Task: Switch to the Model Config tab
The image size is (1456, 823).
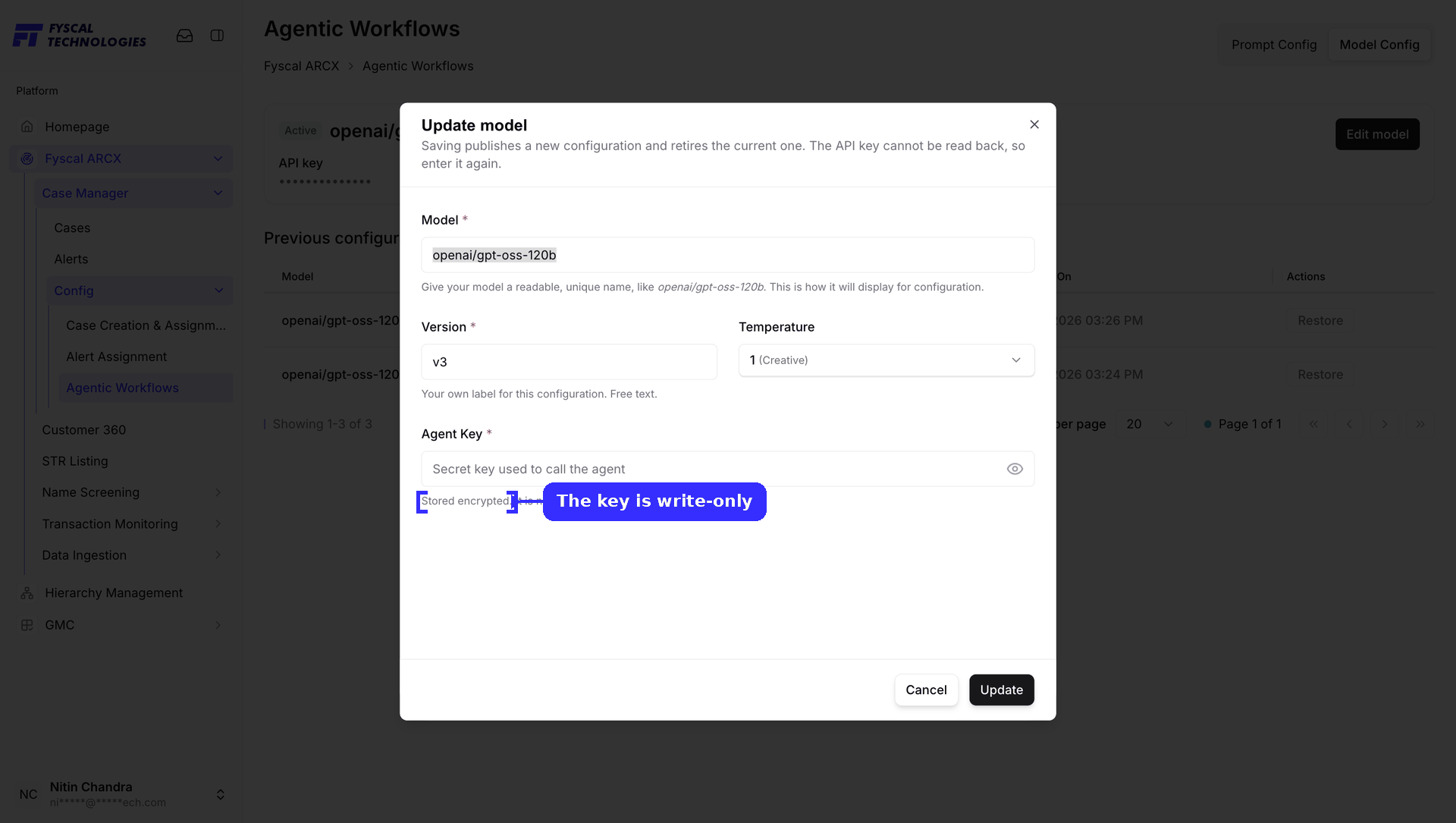Action: tap(1379, 45)
